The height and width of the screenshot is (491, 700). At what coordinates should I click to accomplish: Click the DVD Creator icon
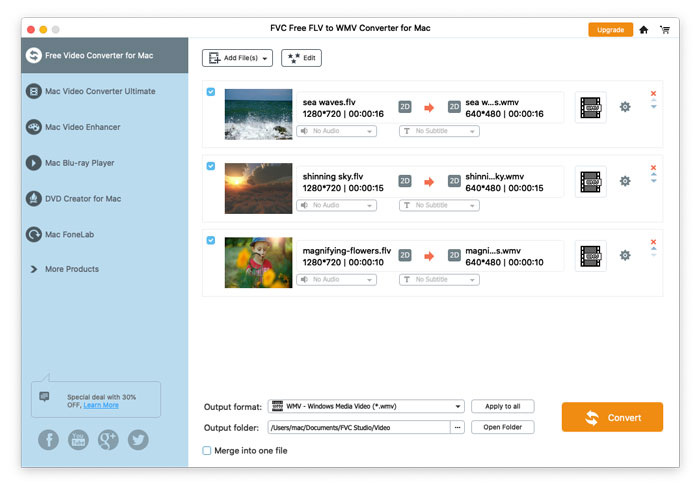pyautogui.click(x=33, y=199)
